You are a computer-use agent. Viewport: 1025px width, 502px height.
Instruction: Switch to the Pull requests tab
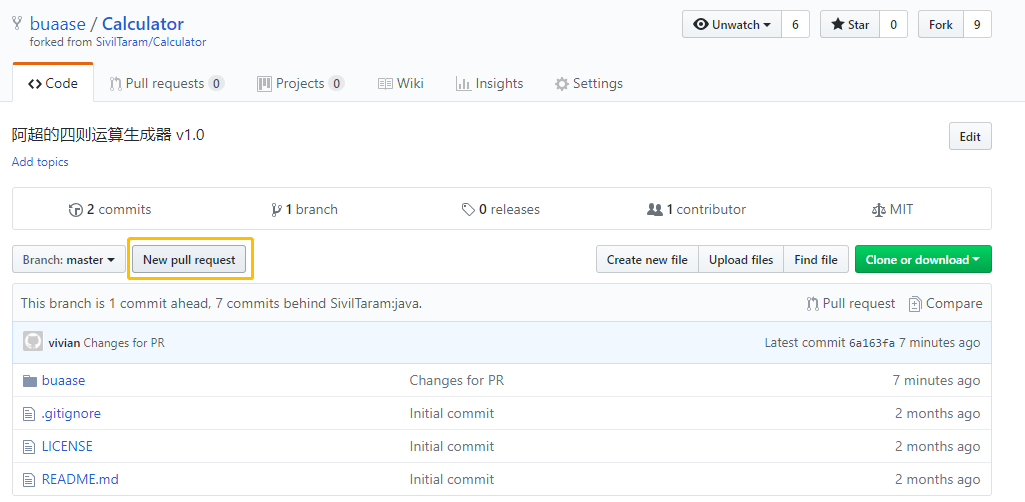click(x=167, y=84)
